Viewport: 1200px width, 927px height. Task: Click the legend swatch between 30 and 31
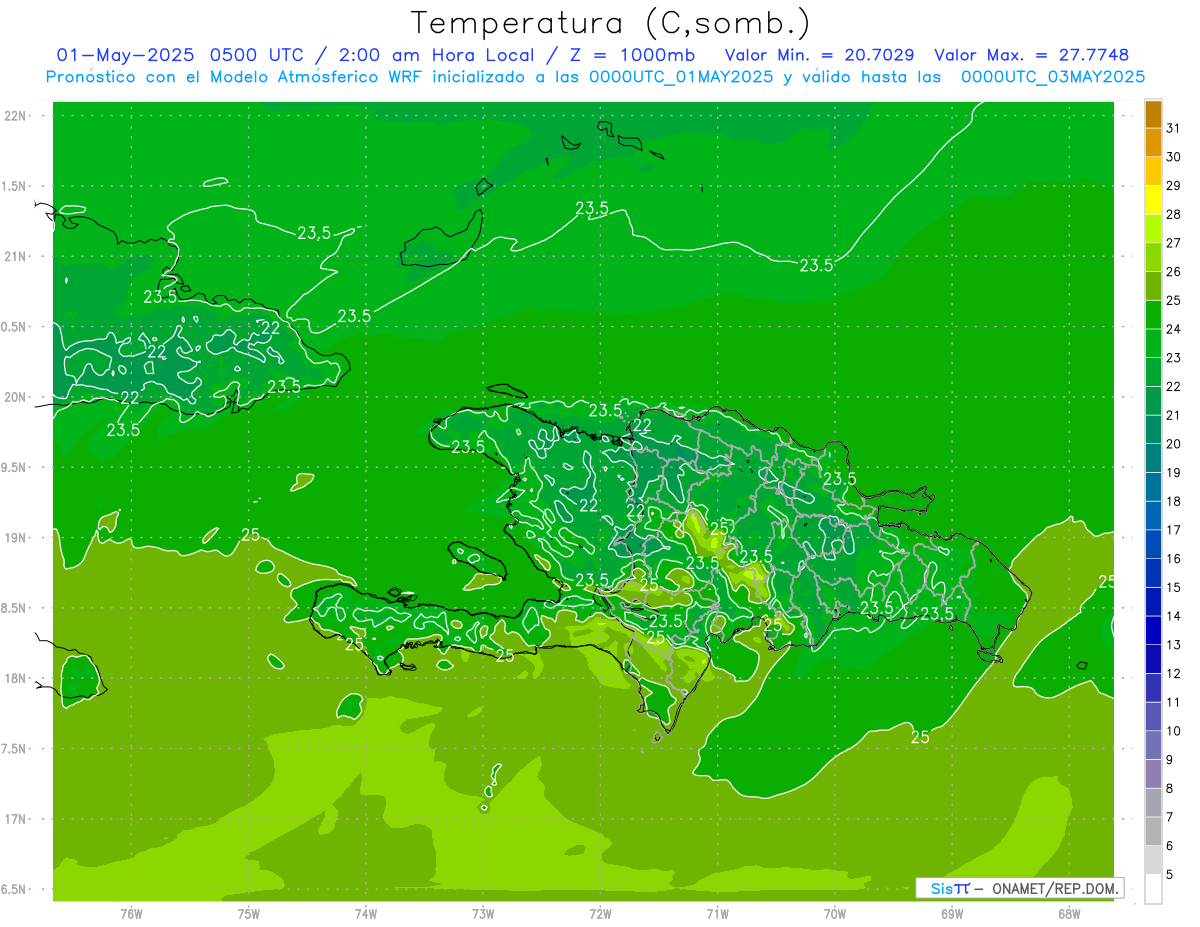[x=1153, y=143]
